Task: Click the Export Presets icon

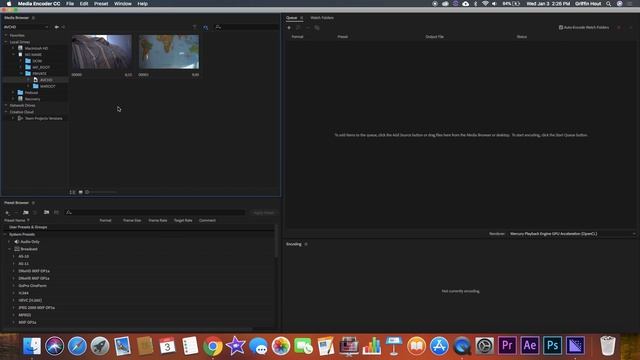Action: click(x=56, y=213)
